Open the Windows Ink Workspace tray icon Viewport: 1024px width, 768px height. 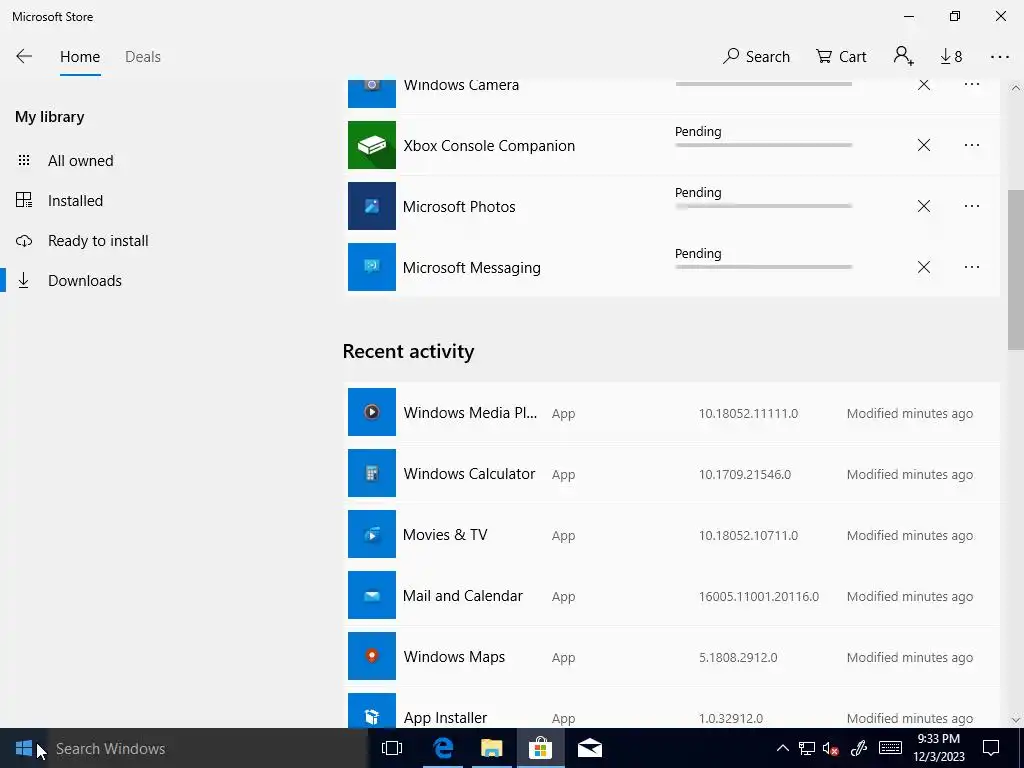(x=859, y=748)
